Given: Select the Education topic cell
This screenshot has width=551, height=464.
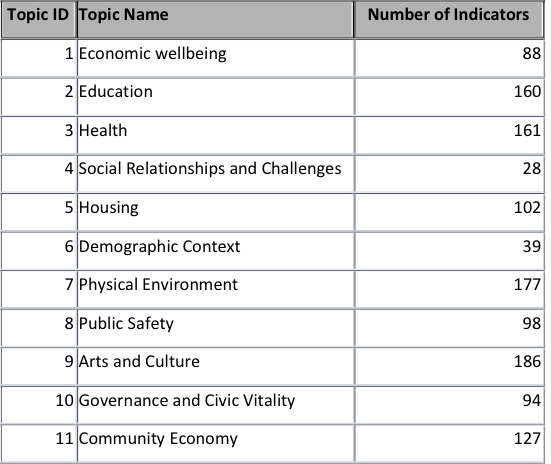Looking at the screenshot, I should tap(215, 97).
